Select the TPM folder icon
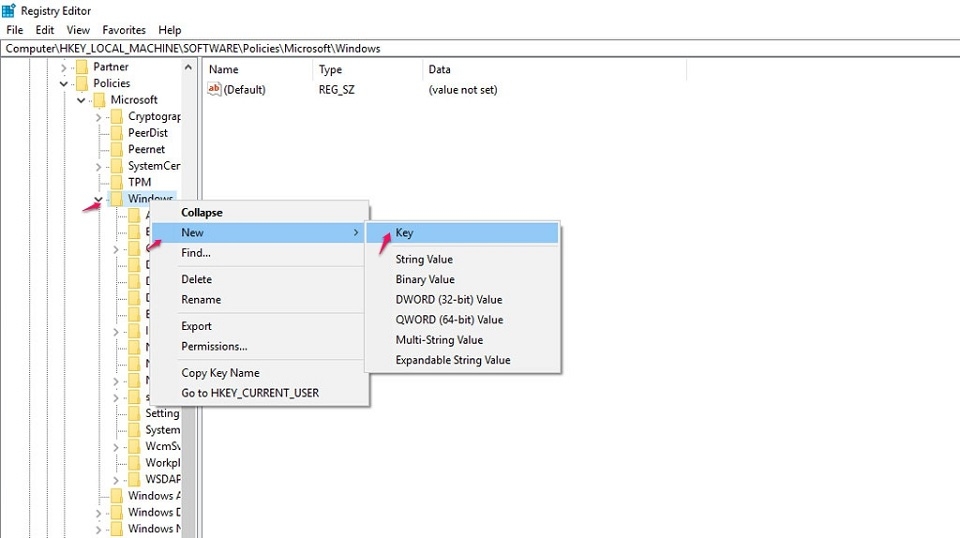Screen dimensions: 960x538 point(116,182)
